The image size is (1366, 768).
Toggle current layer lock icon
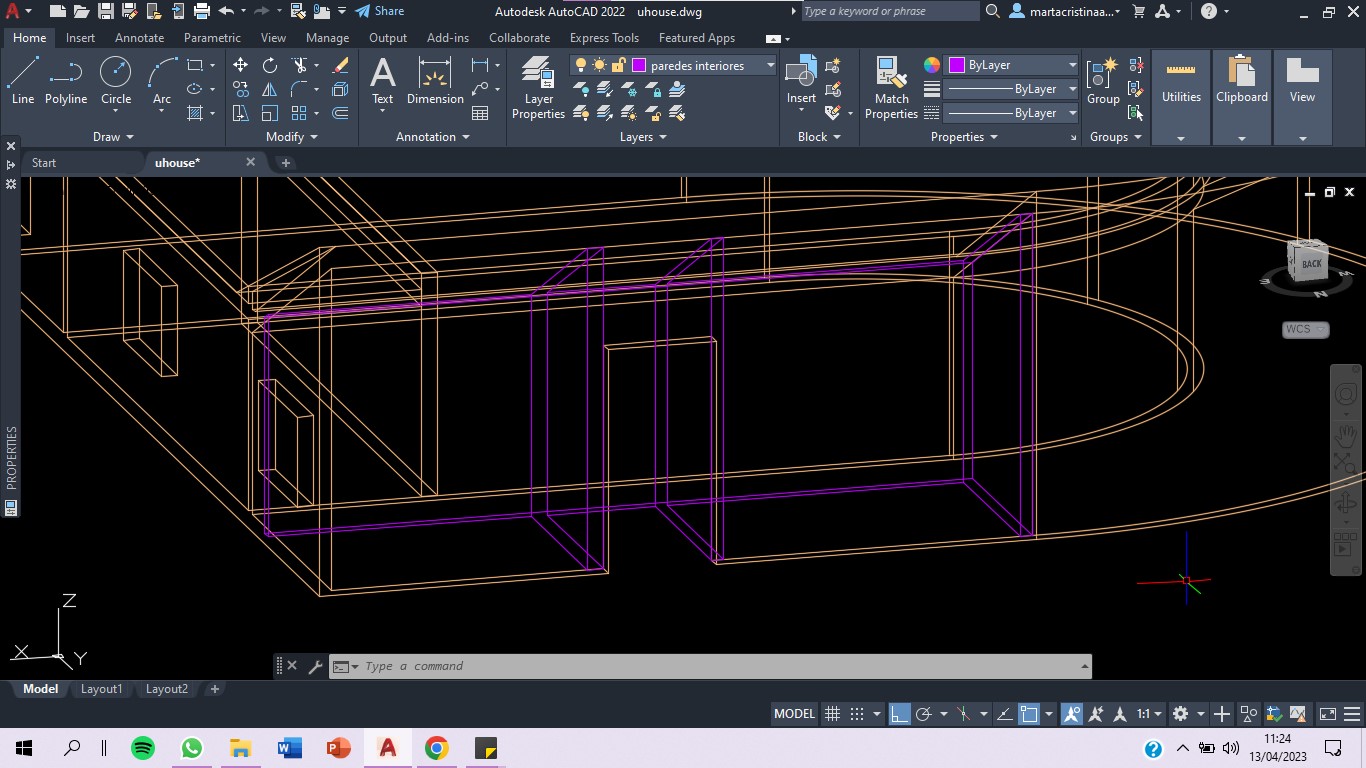618,65
